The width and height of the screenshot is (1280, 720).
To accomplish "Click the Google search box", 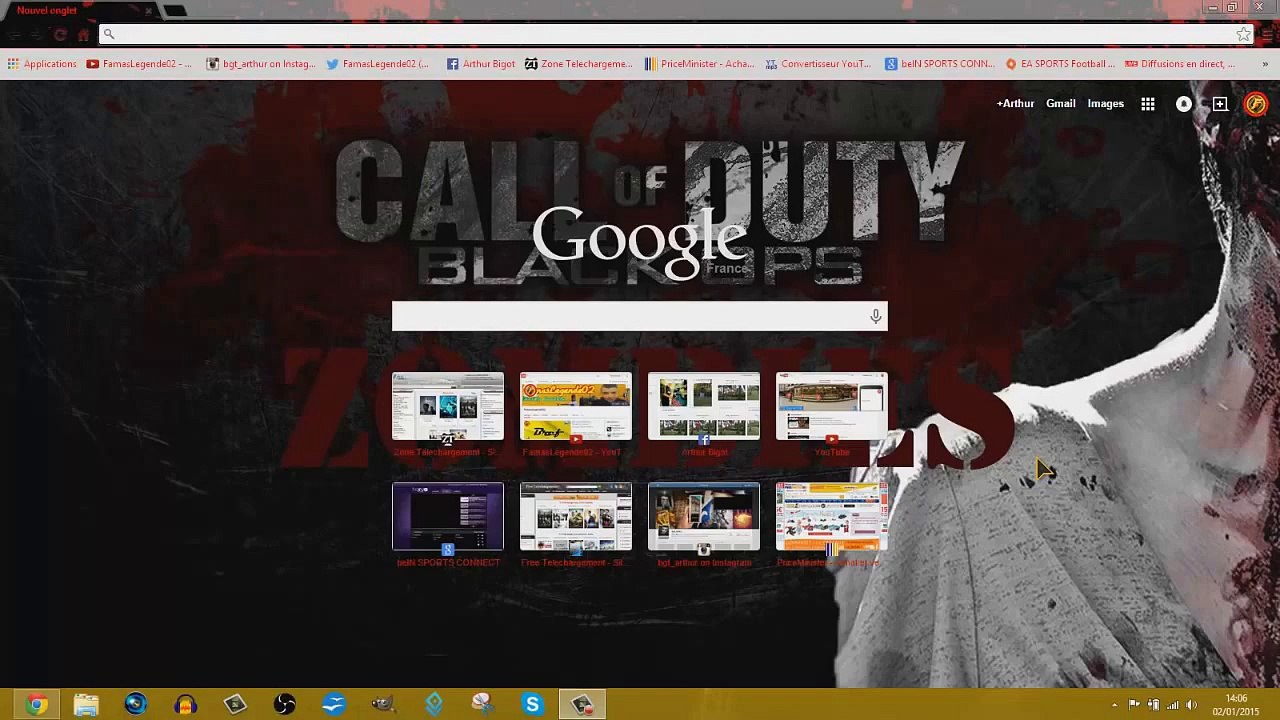I will pos(640,316).
